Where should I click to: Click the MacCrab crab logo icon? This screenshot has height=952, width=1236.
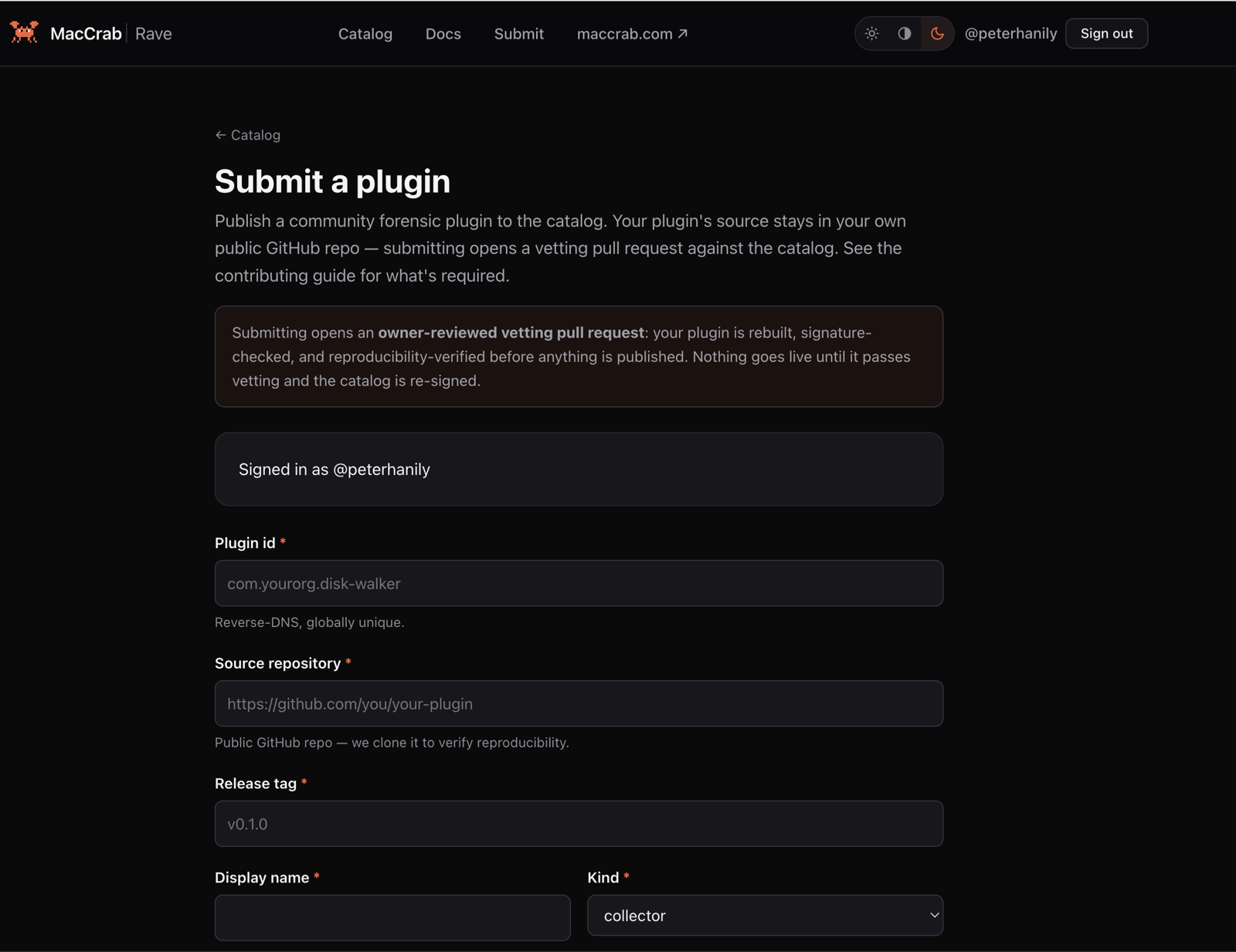[24, 32]
